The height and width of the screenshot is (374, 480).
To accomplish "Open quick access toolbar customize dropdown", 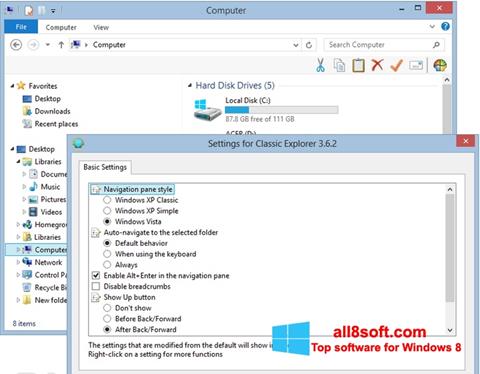I will pos(53,11).
